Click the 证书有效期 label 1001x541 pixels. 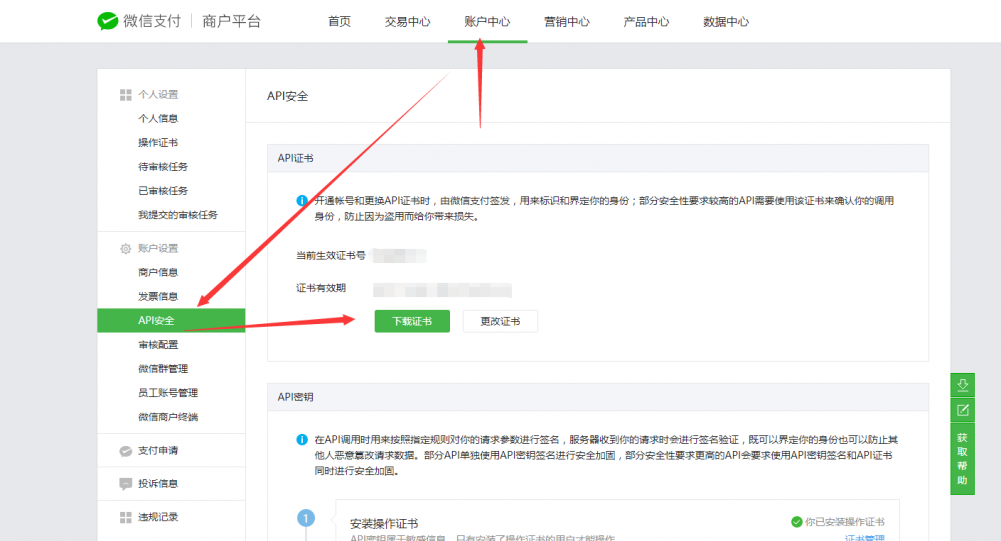pyautogui.click(x=320, y=288)
